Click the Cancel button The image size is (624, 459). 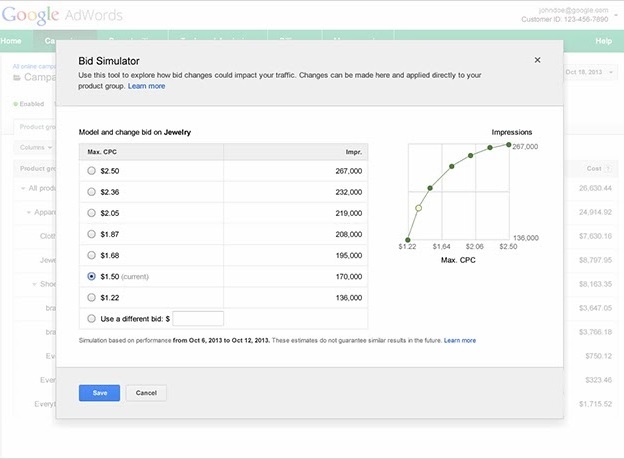tap(146, 393)
